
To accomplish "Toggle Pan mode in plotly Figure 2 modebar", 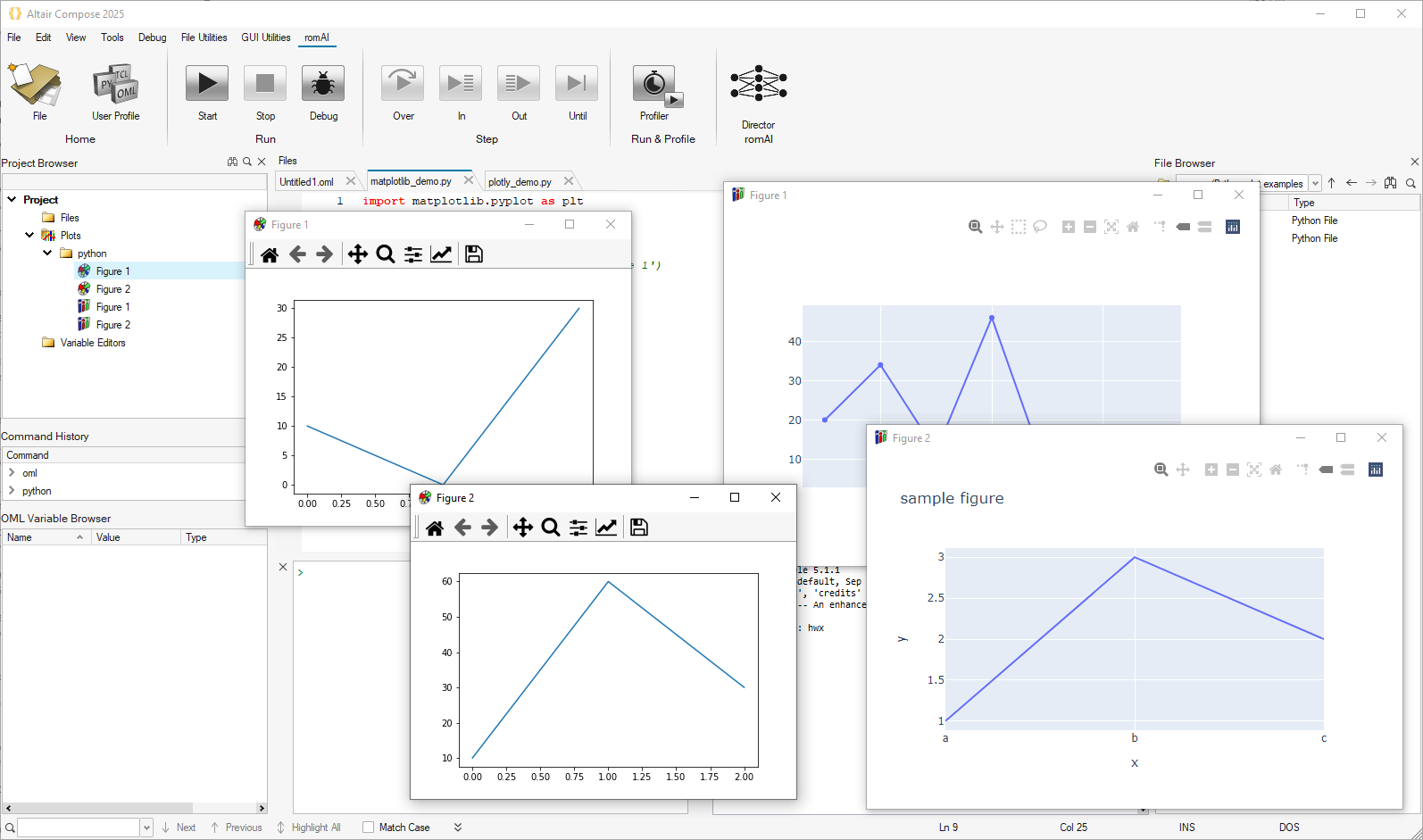I will click(1183, 470).
